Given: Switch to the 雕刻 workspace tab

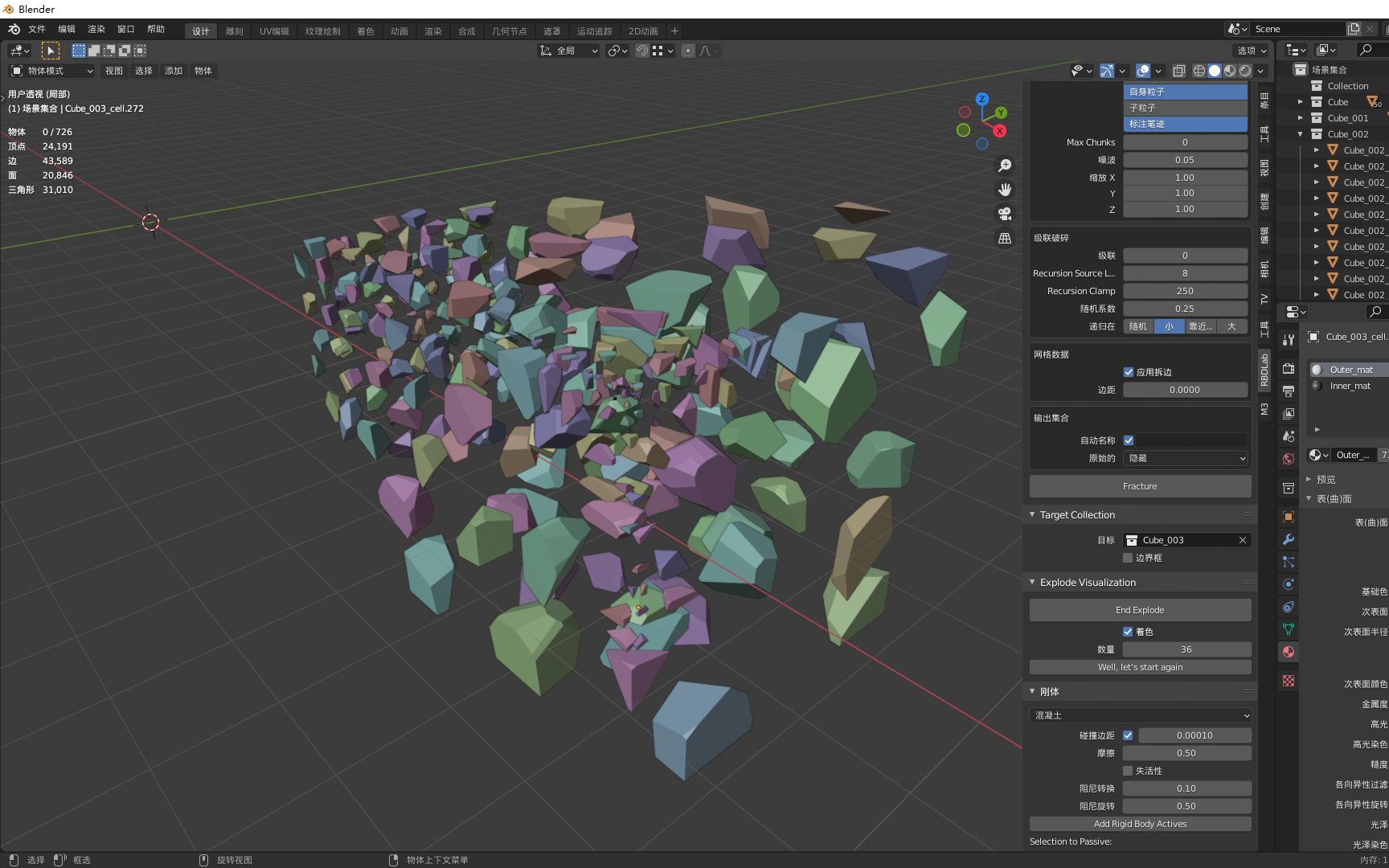Looking at the screenshot, I should pos(234,31).
